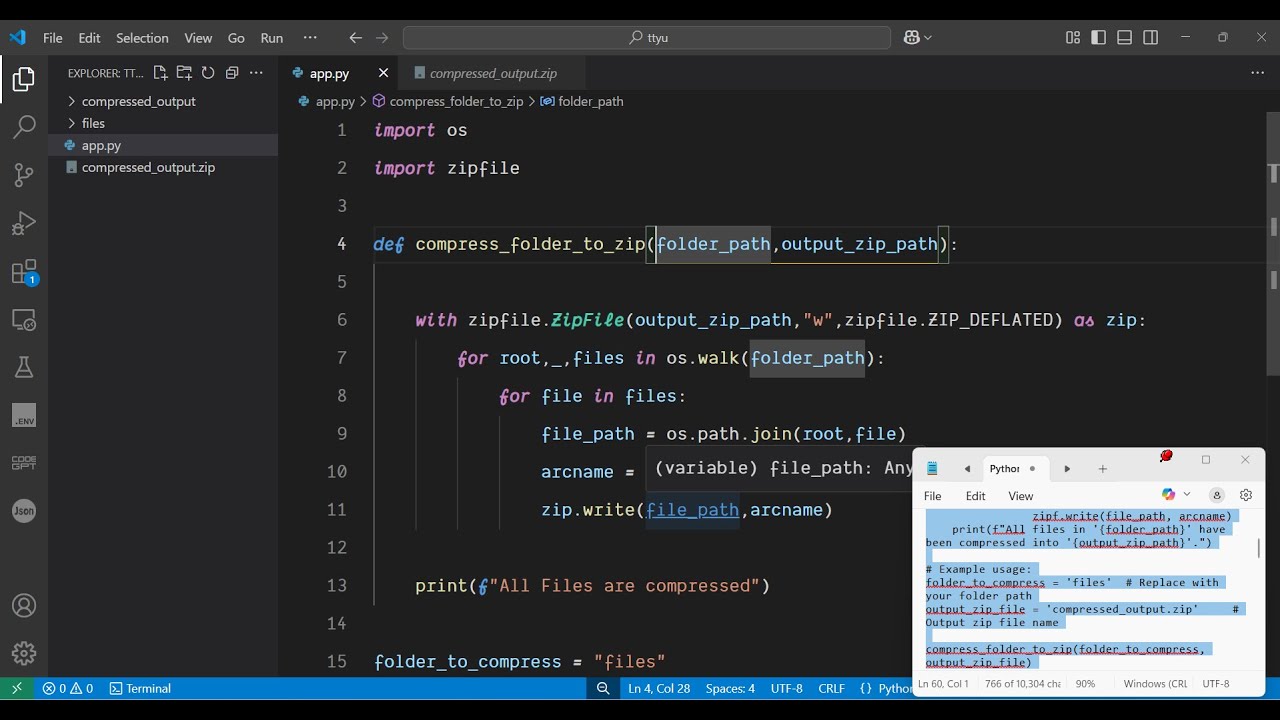
Task: Open the Json extension view
Action: [24, 510]
